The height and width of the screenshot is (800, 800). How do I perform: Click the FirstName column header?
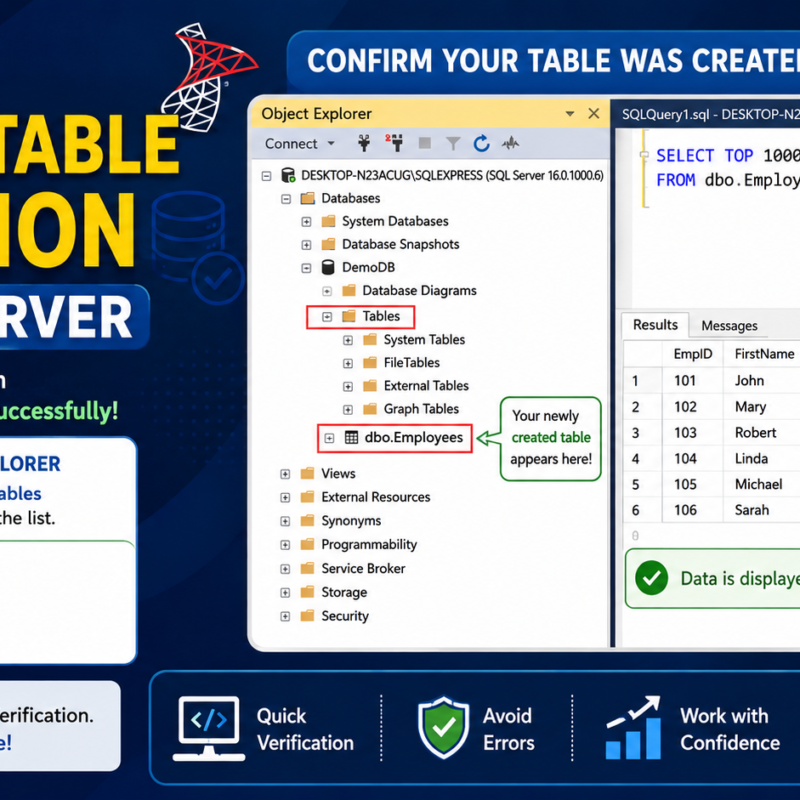764,354
